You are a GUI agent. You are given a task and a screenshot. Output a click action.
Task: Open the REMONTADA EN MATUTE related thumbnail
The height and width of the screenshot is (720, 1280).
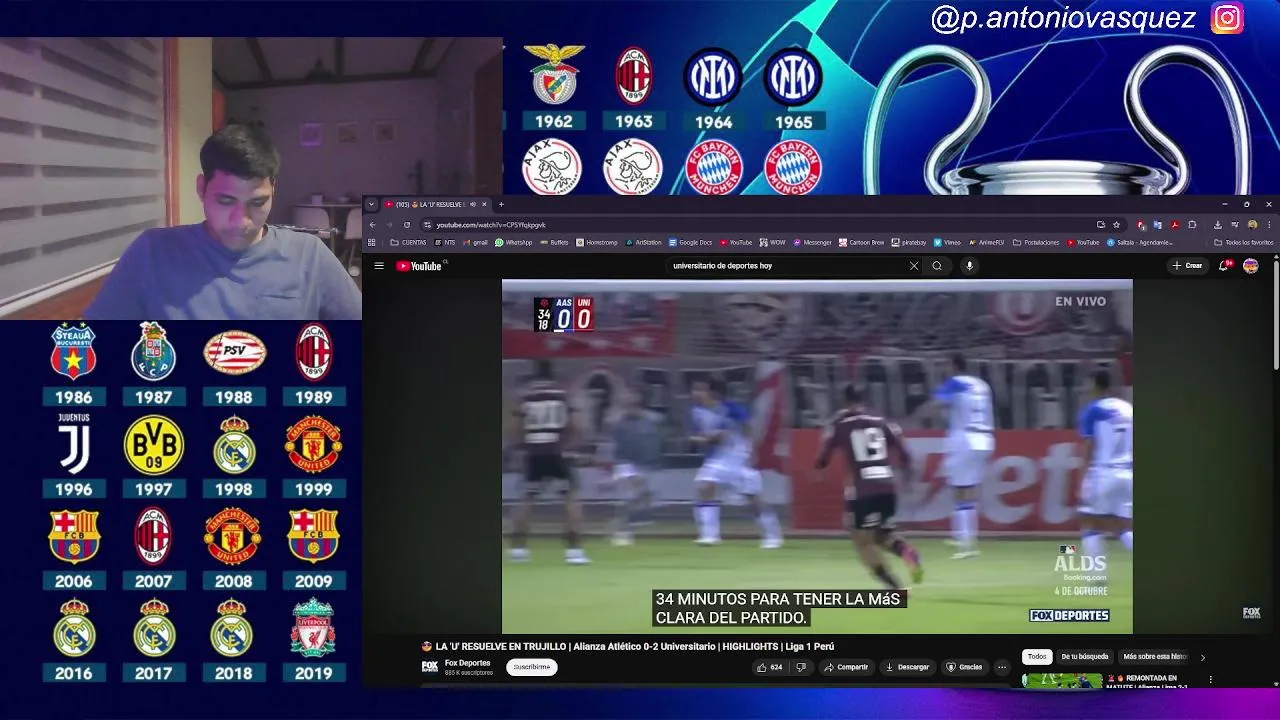tap(1061, 680)
